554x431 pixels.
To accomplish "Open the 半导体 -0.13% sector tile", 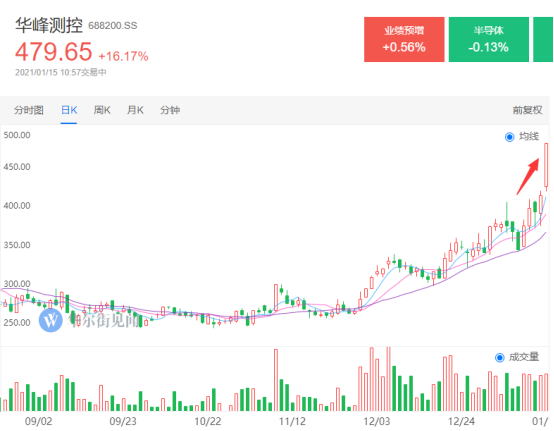I will click(x=489, y=39).
